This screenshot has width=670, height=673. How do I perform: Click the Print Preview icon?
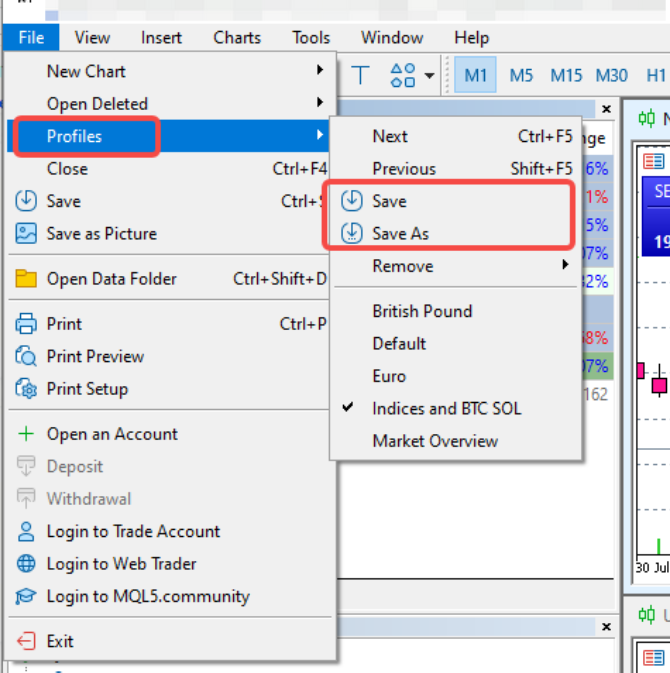[x=26, y=356]
